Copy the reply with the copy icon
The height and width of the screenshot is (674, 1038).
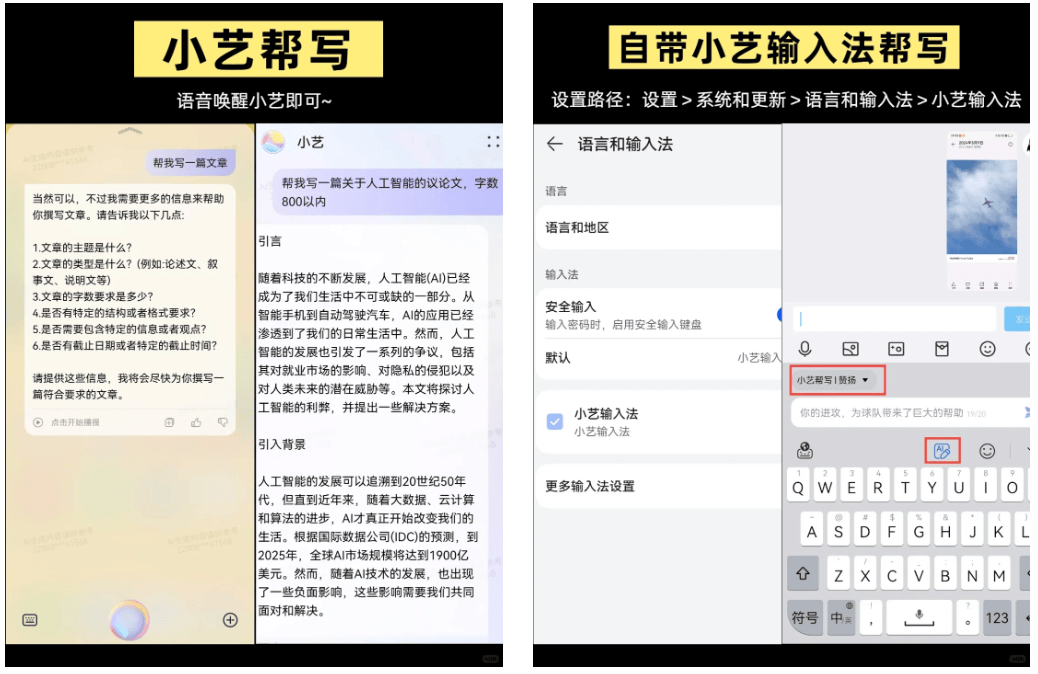coord(169,422)
